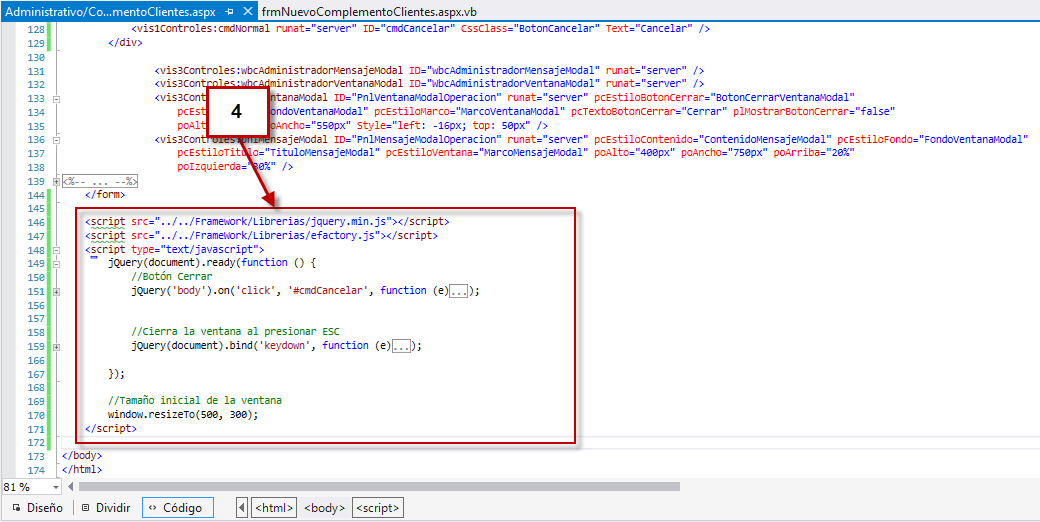Screen dimensions: 1040x522
Task: Click the </html> closing tag
Action: coord(82,470)
